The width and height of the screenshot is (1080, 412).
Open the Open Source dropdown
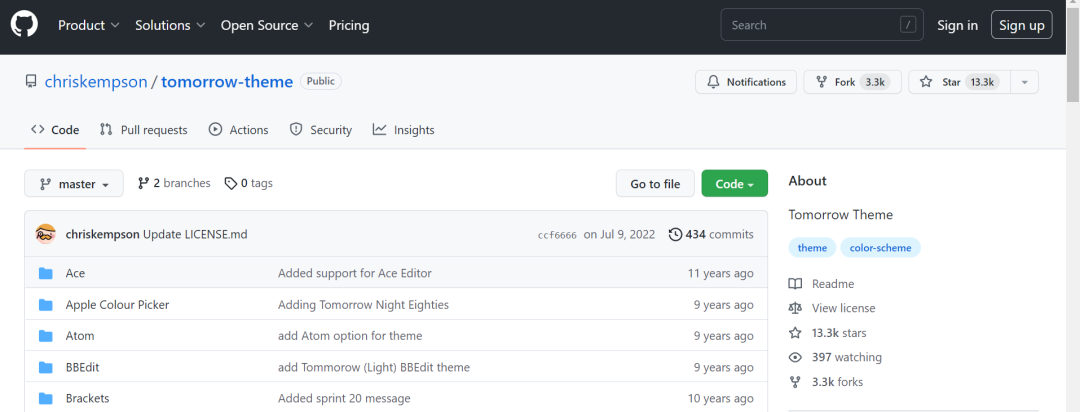pyautogui.click(x=267, y=25)
